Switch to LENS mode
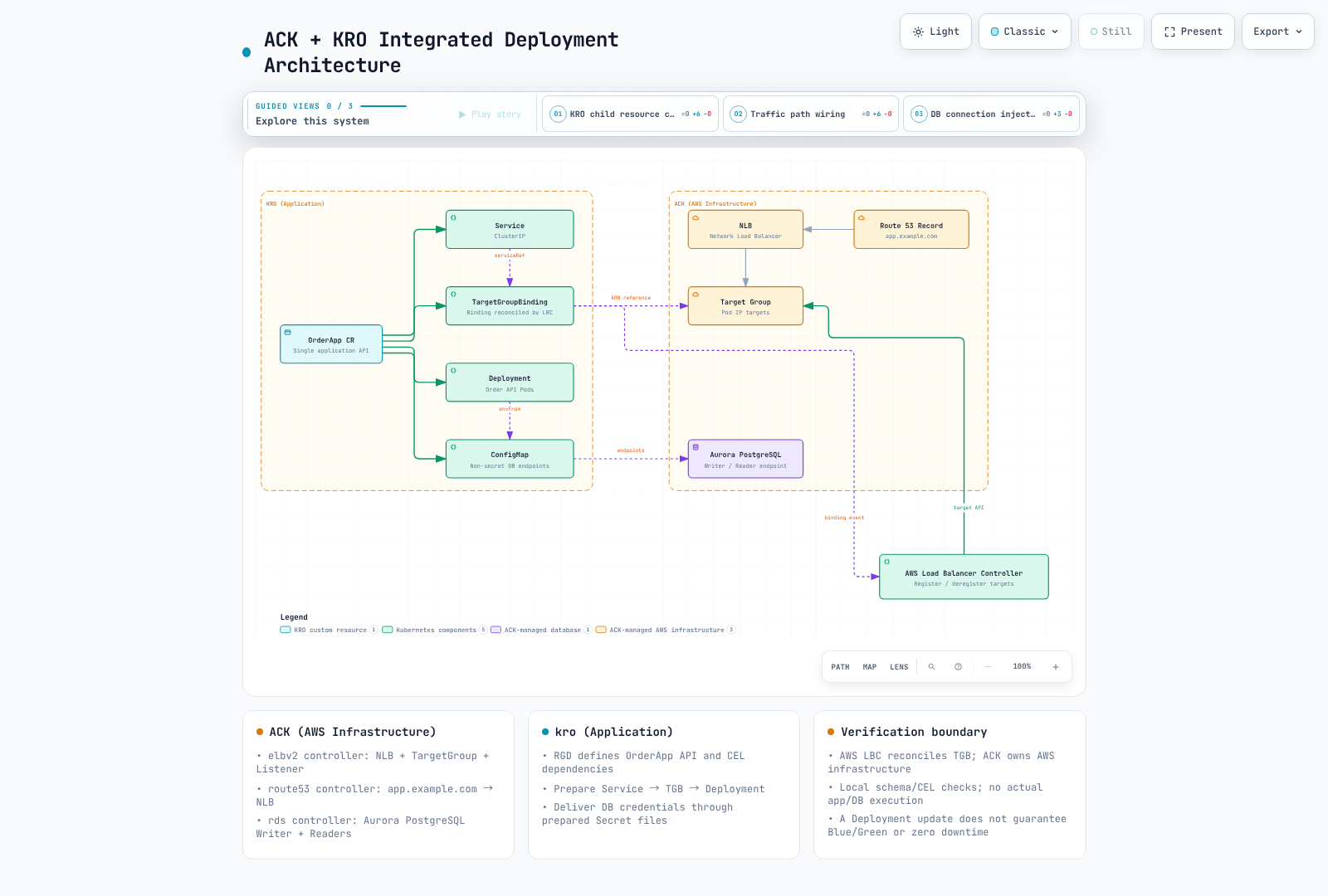The height and width of the screenshot is (896, 1328). point(899,667)
